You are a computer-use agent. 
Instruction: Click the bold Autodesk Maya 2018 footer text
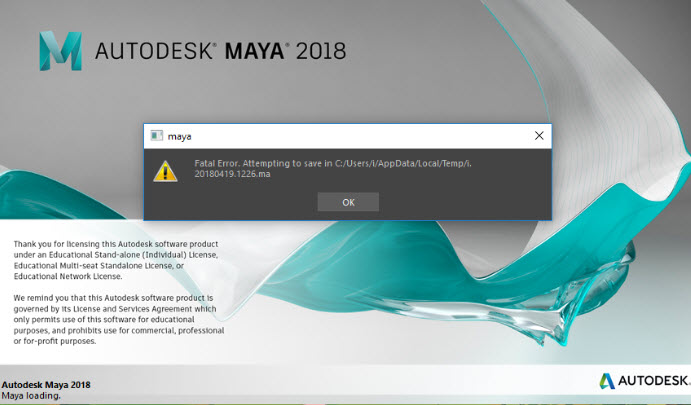point(46,385)
